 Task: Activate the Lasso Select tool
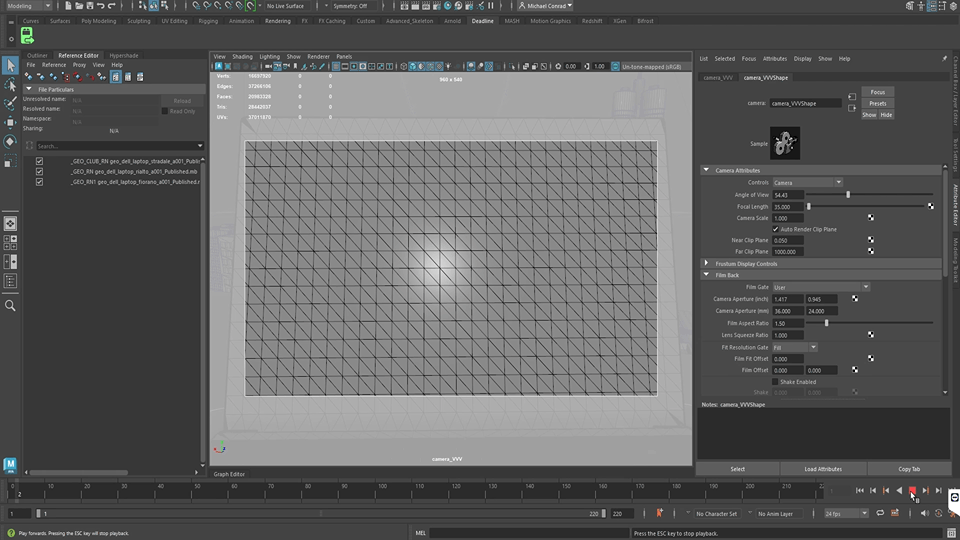click(10, 84)
